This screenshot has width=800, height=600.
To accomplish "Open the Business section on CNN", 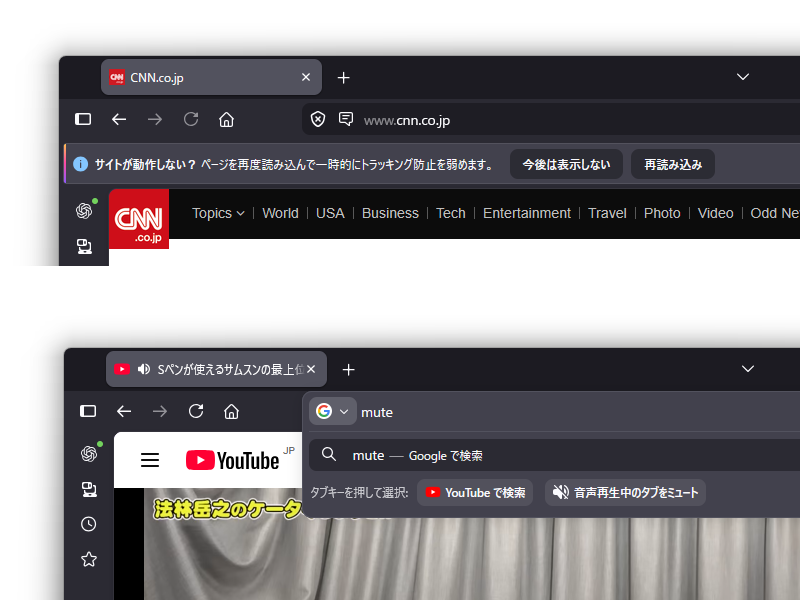I will tap(390, 213).
